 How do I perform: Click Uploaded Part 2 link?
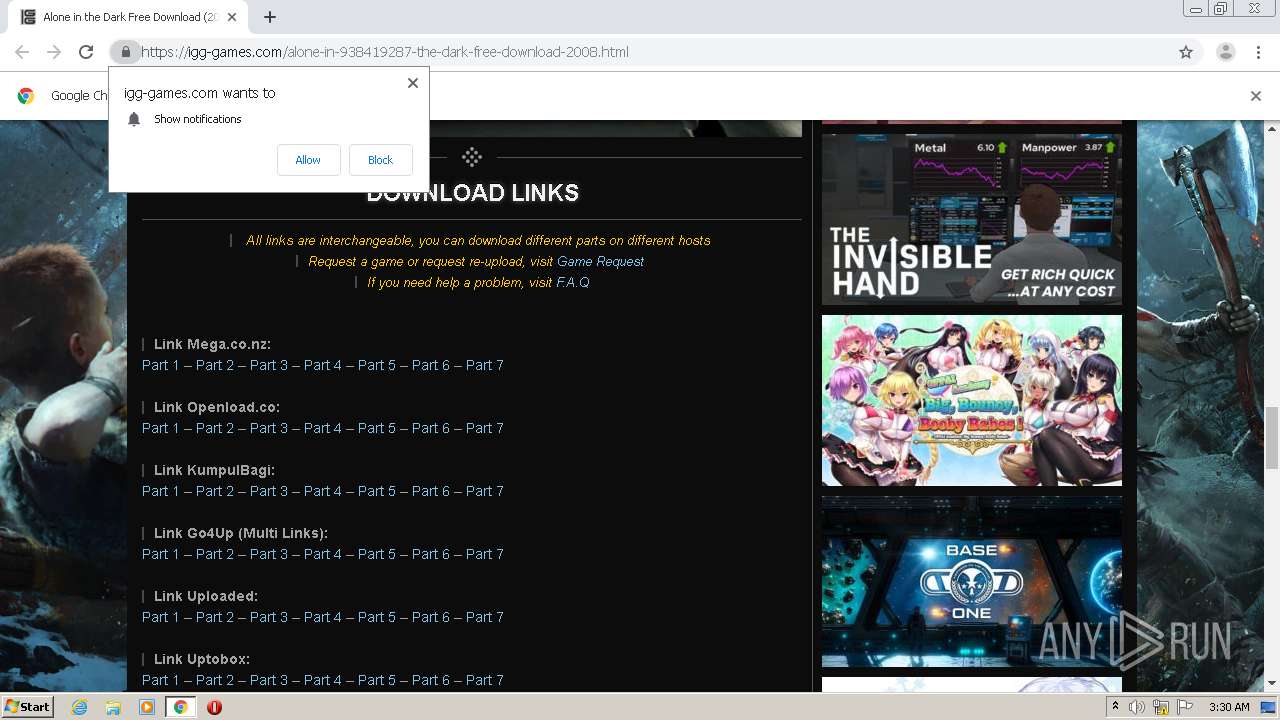(x=215, y=617)
